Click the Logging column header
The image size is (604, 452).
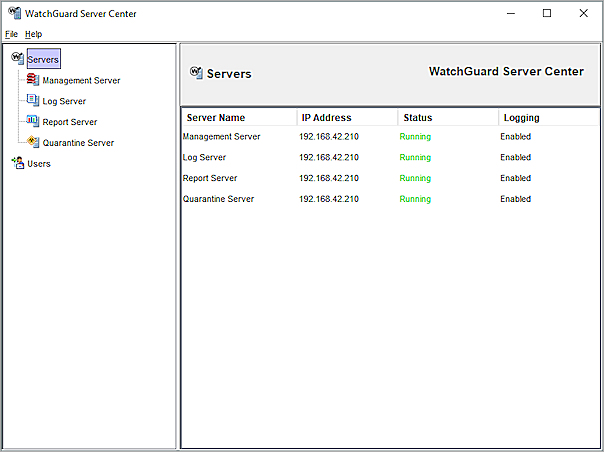521,118
